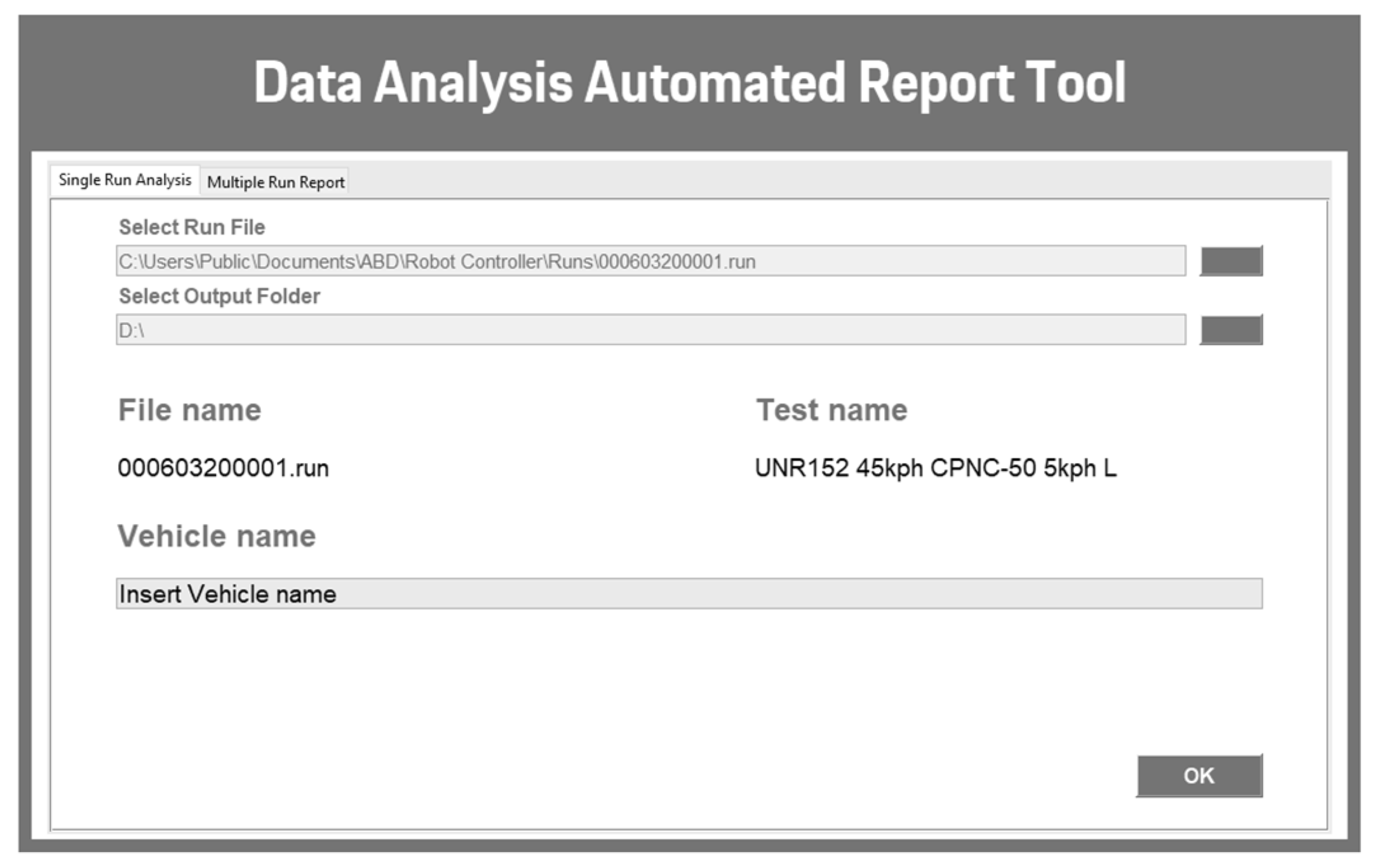Click the Select Run File label
This screenshot has width=1379, height=868.
(192, 227)
